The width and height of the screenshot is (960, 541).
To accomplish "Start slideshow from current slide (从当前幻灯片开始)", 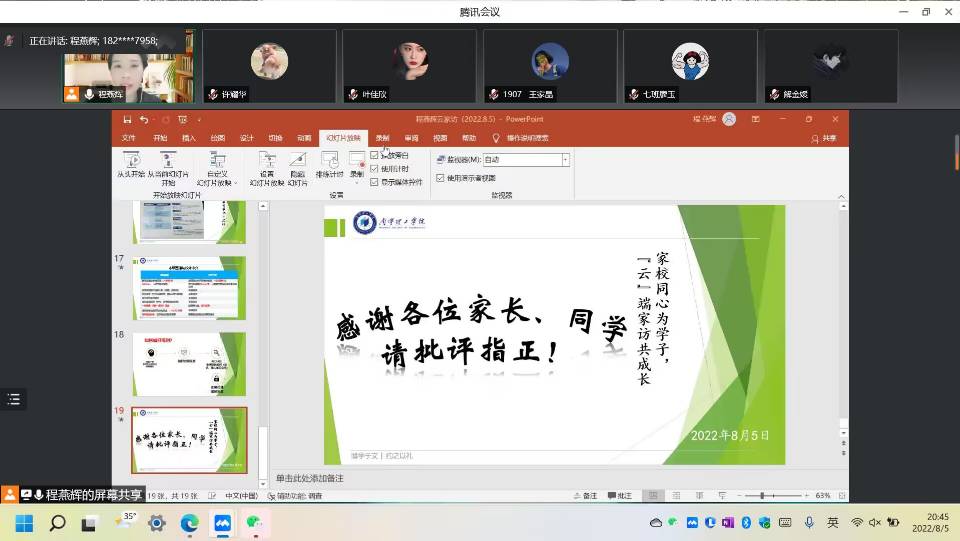I will click(168, 160).
